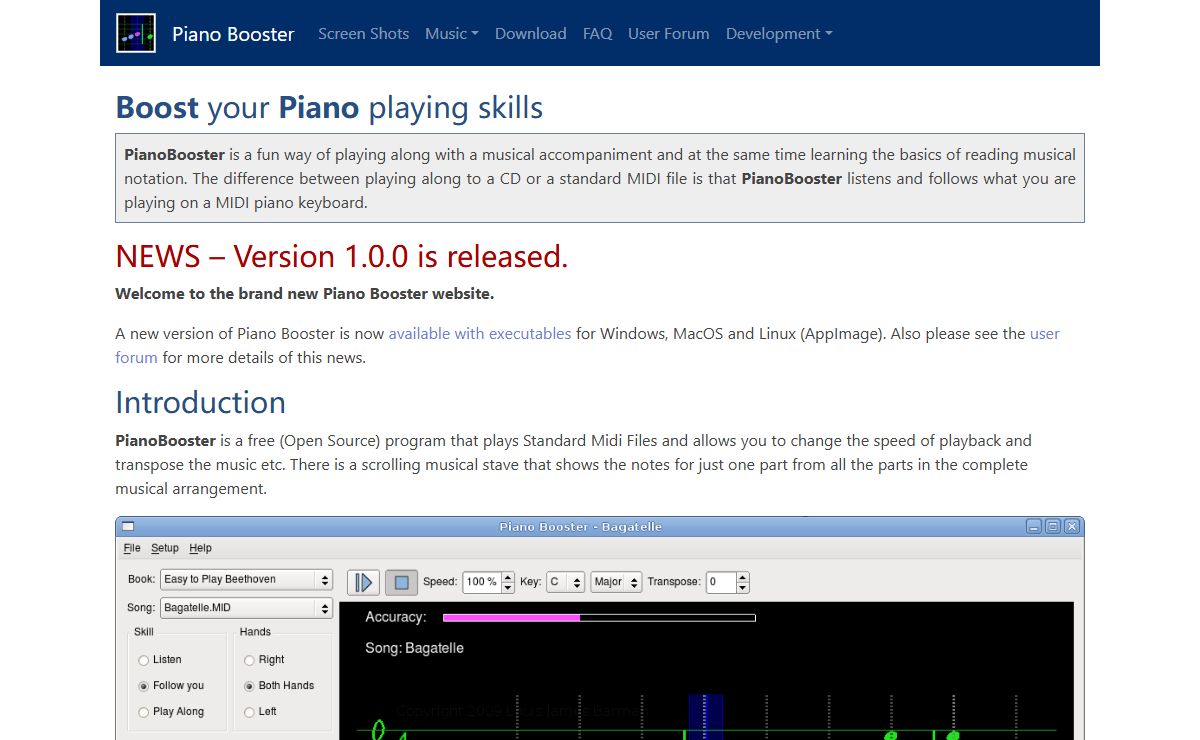The height and width of the screenshot is (740, 1200).
Task: Click the maximize icon of the Piano Booster - Bagatelle window
Action: 1053,526
